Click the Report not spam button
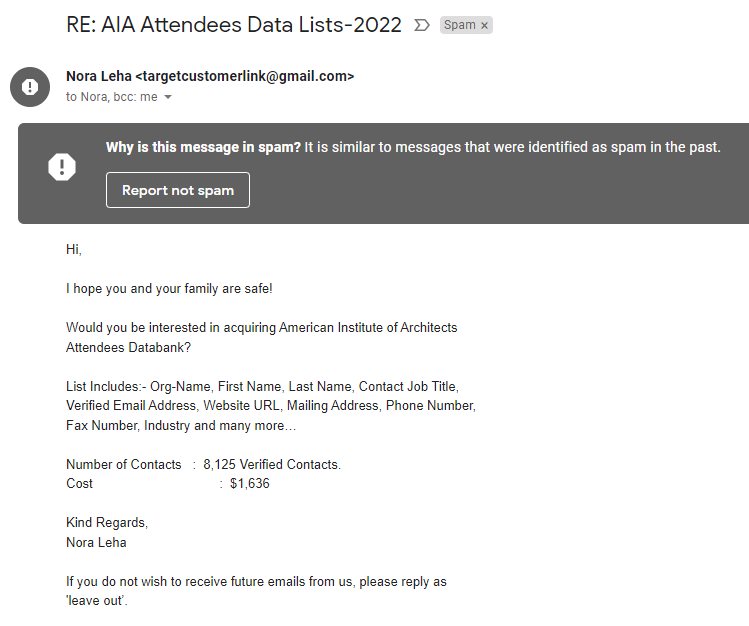 point(178,190)
